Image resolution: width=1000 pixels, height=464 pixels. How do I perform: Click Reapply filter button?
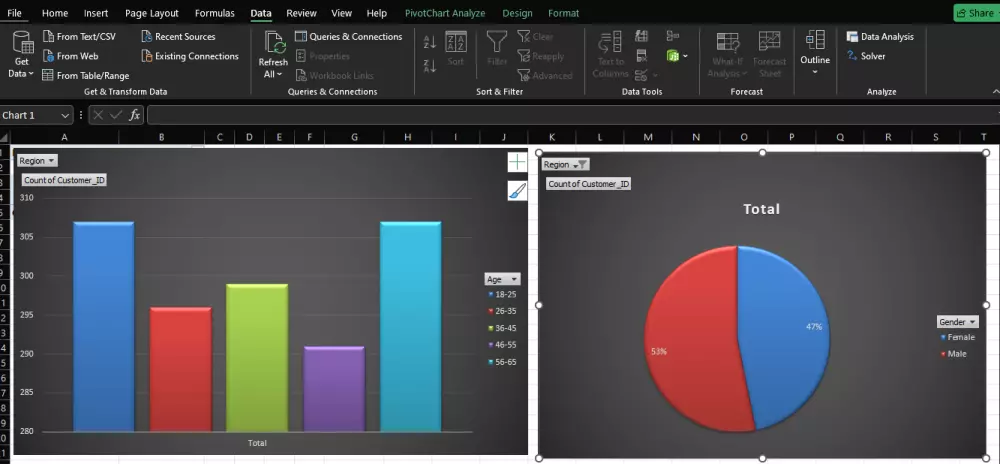541,56
